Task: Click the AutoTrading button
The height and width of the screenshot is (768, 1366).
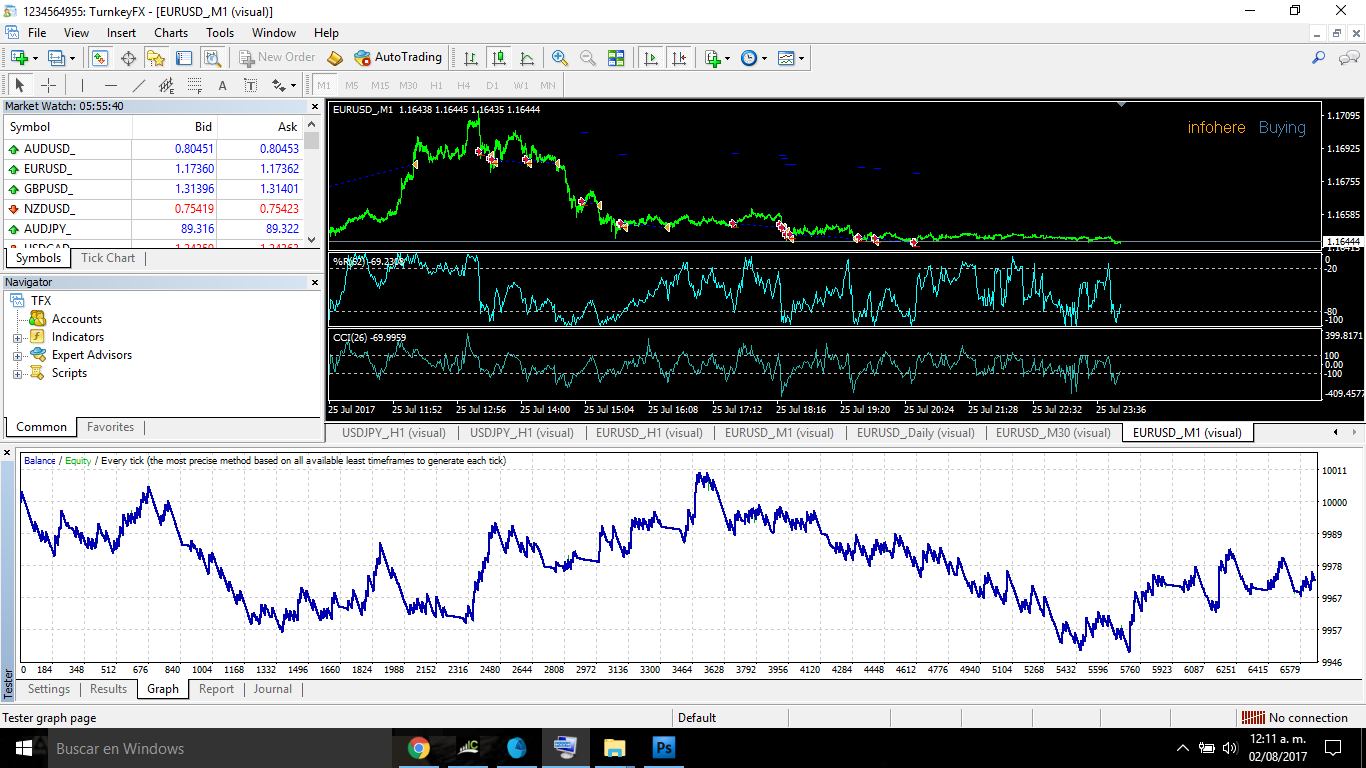Action: point(398,58)
